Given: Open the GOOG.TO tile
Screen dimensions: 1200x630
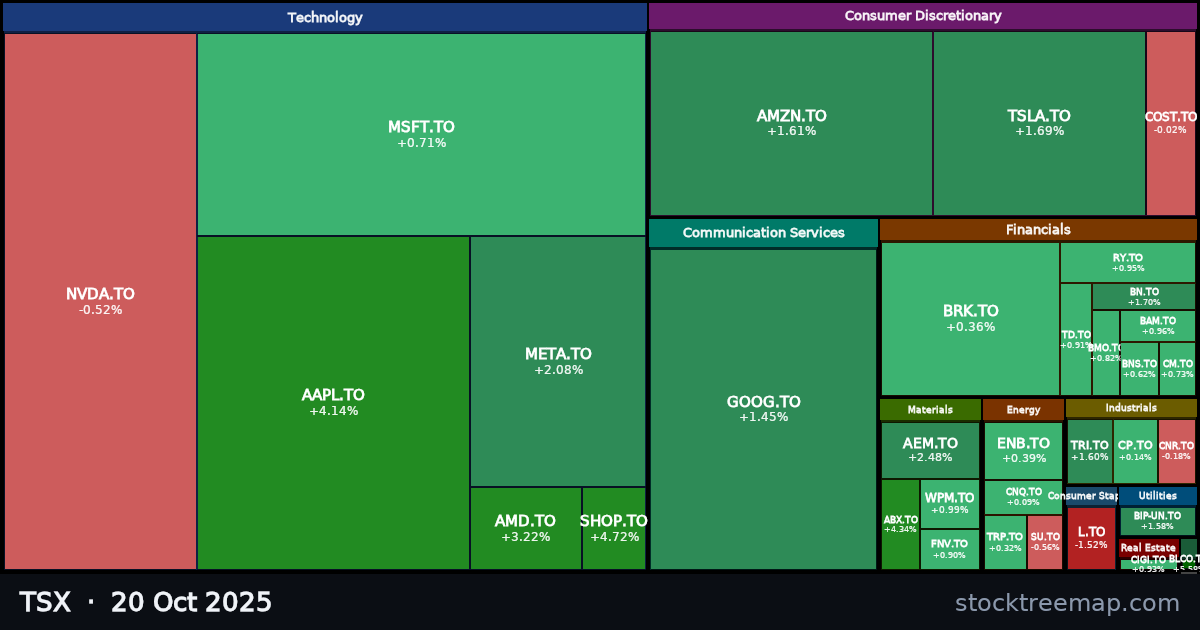Looking at the screenshot, I should (x=763, y=409).
